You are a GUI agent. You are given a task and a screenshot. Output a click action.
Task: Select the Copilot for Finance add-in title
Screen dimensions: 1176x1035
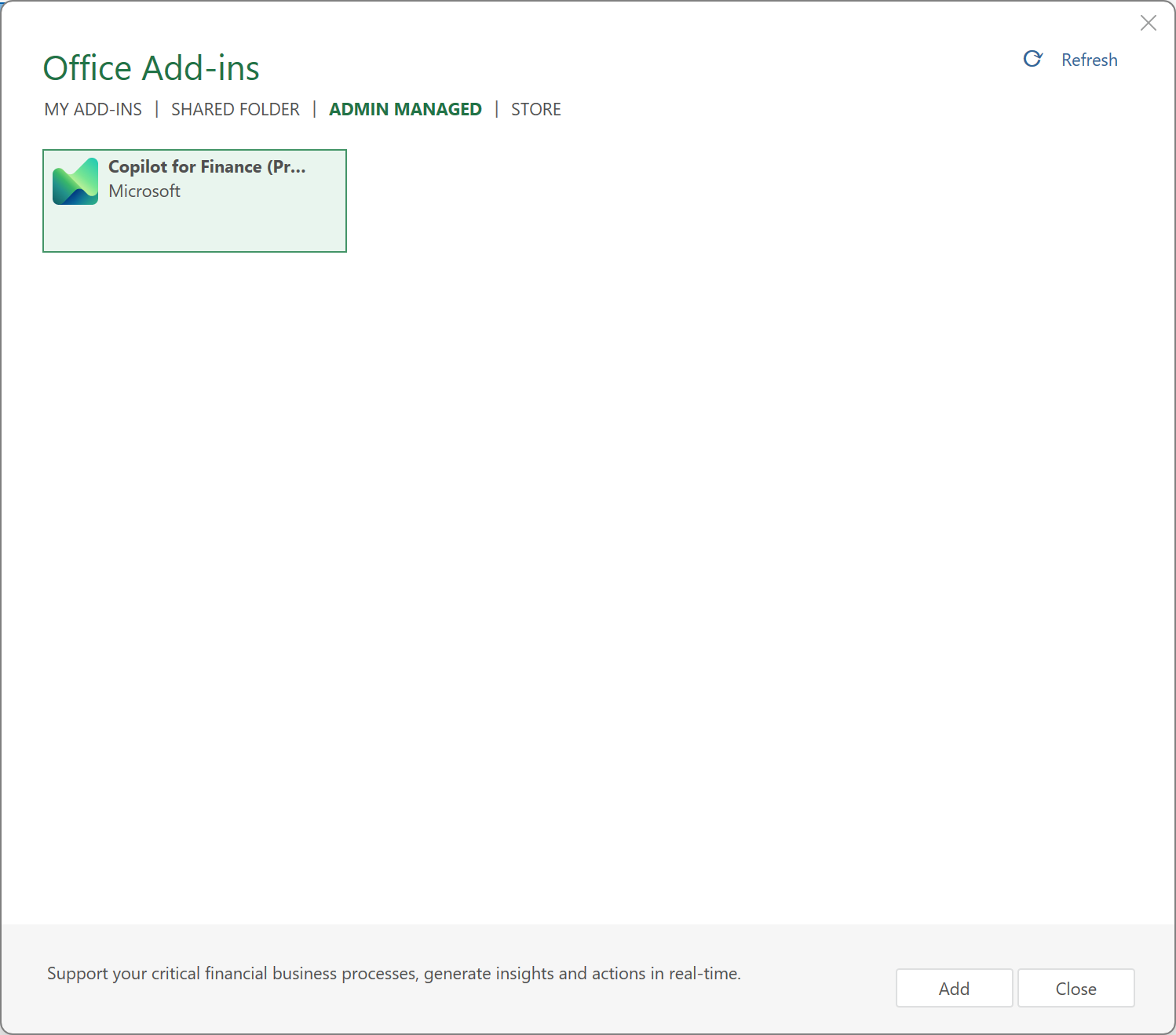207,166
